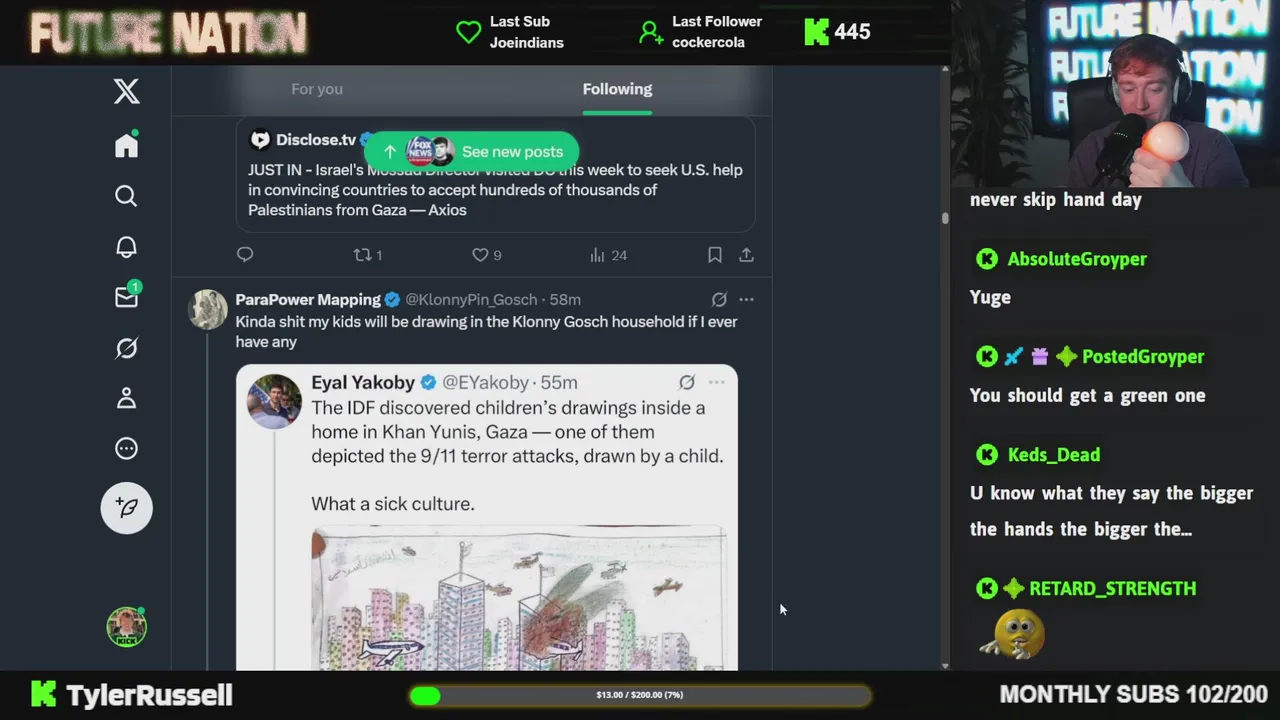1280x720 pixels.
Task: Open the Notifications bell icon
Action: pyautogui.click(x=126, y=247)
